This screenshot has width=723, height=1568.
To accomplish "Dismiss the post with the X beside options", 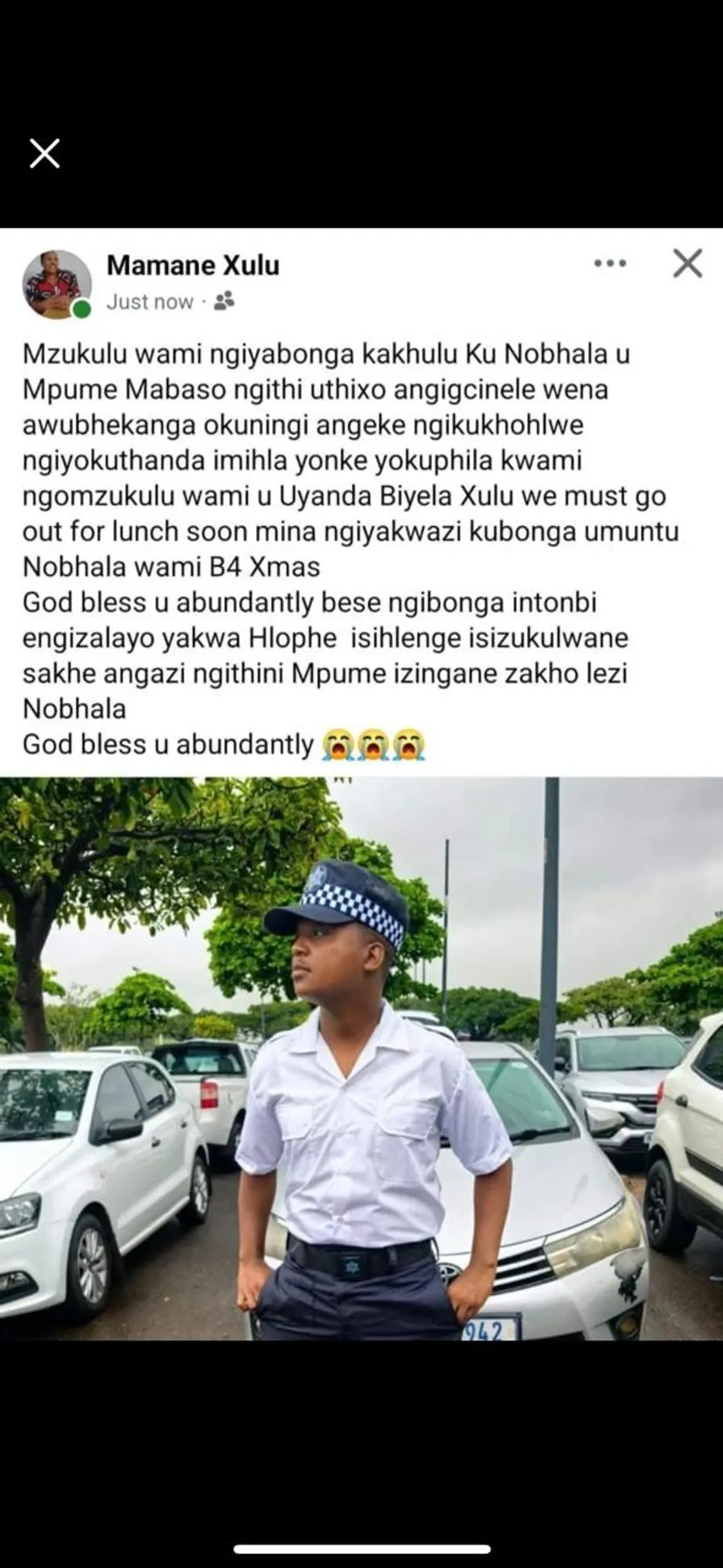I will (688, 263).
